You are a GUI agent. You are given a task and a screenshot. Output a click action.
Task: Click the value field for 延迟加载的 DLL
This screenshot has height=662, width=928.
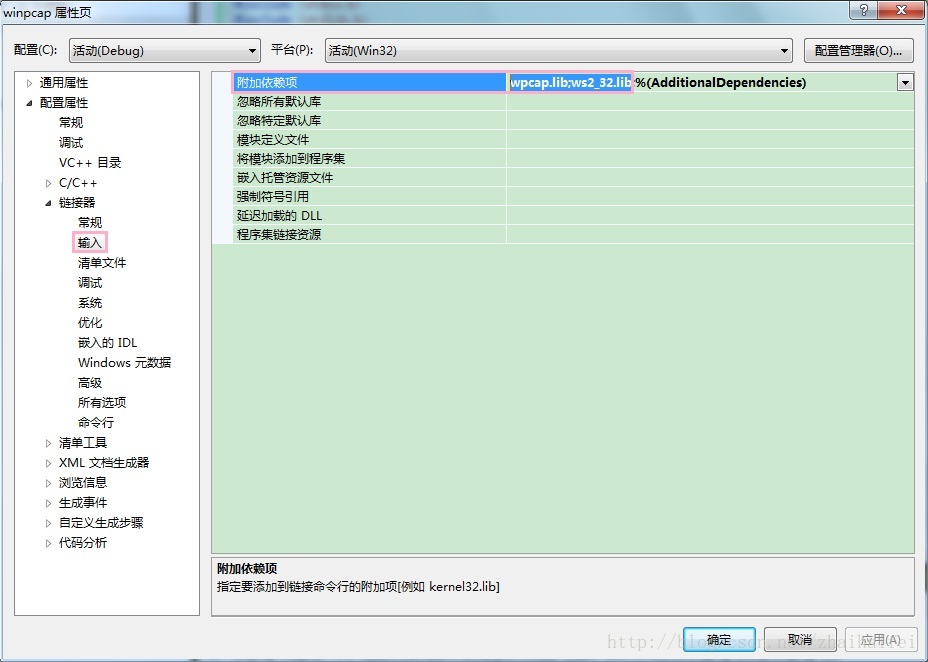click(x=710, y=215)
